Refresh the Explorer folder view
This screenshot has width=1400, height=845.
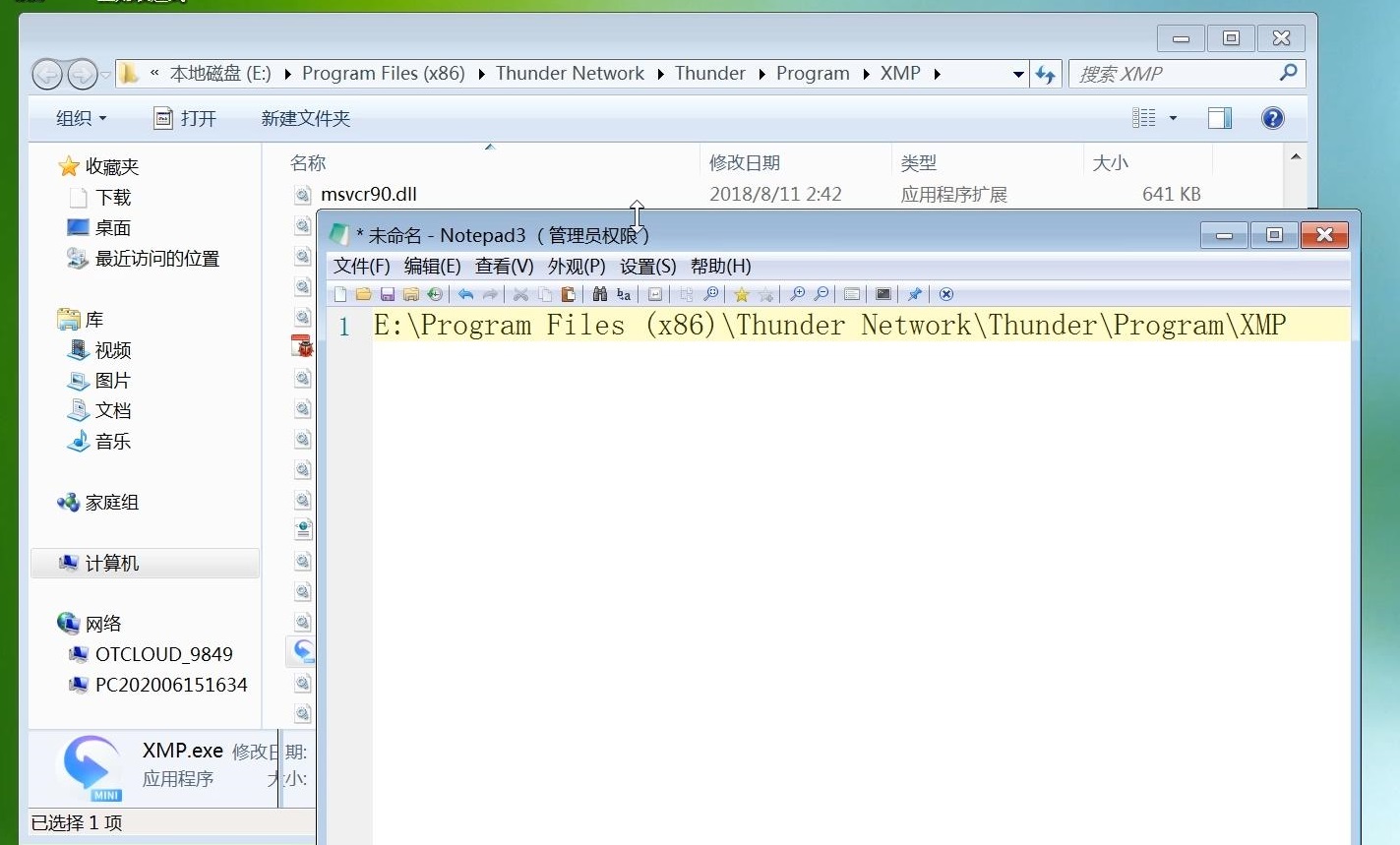pos(1045,74)
